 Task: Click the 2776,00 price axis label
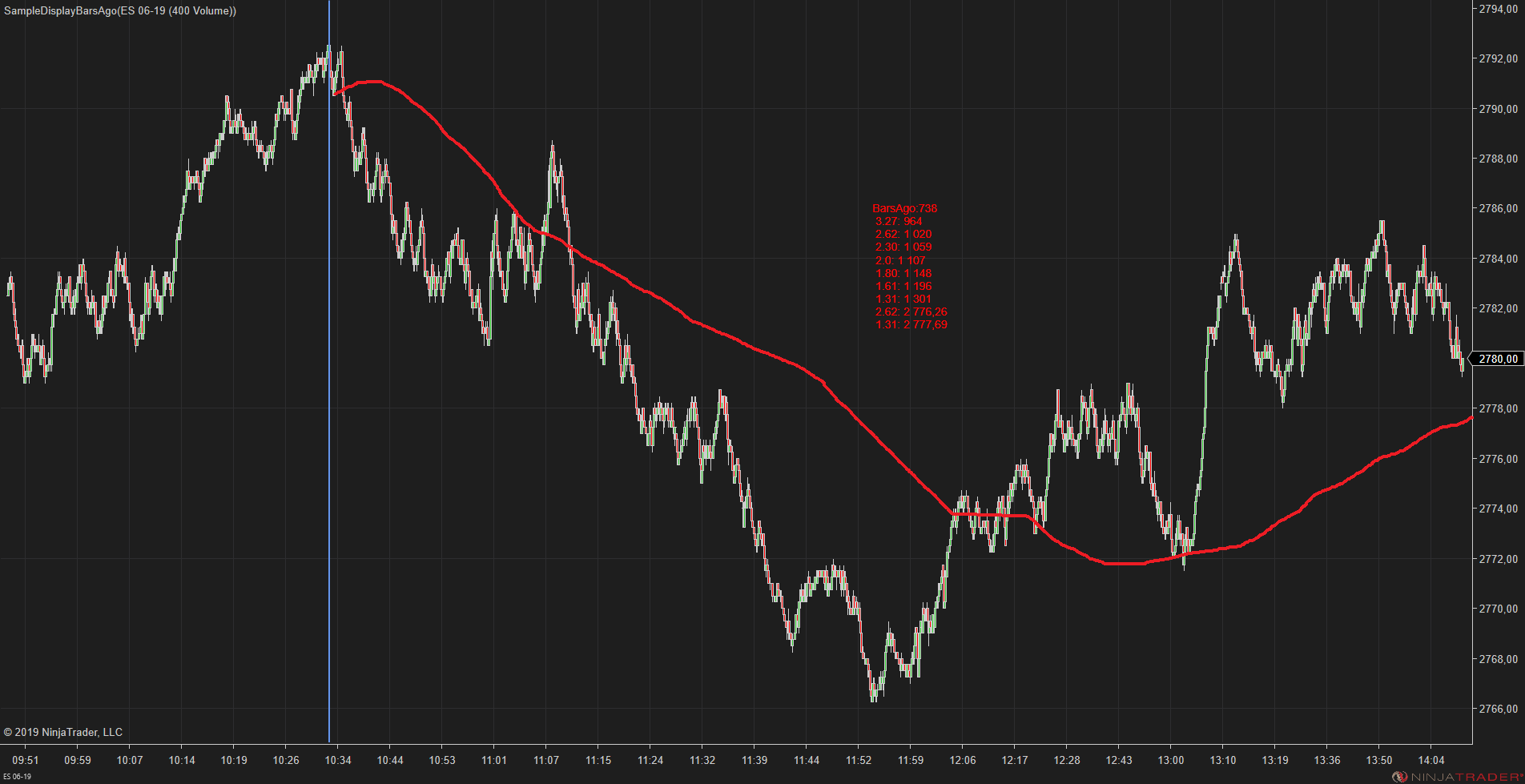click(x=1498, y=459)
